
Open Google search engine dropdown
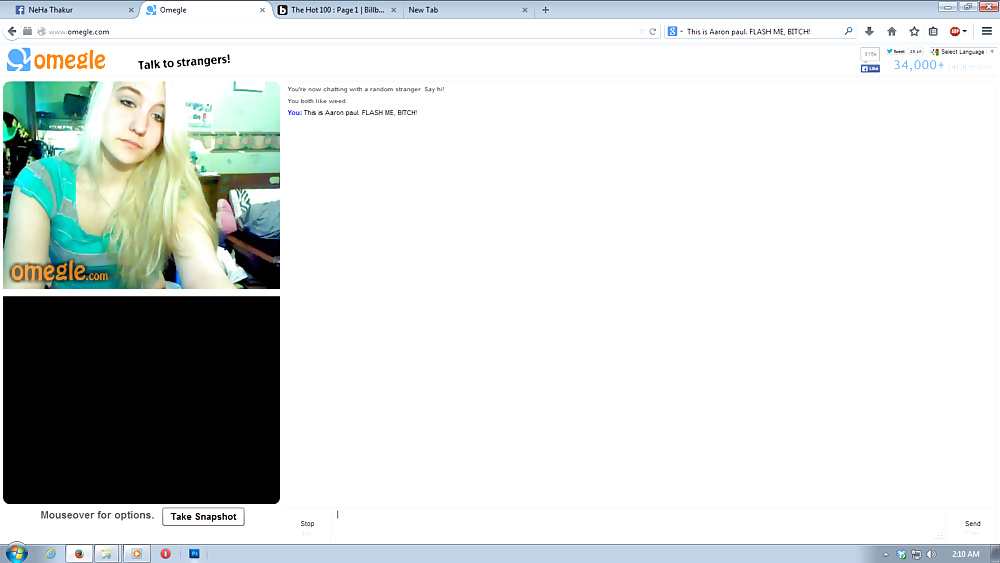click(x=675, y=31)
